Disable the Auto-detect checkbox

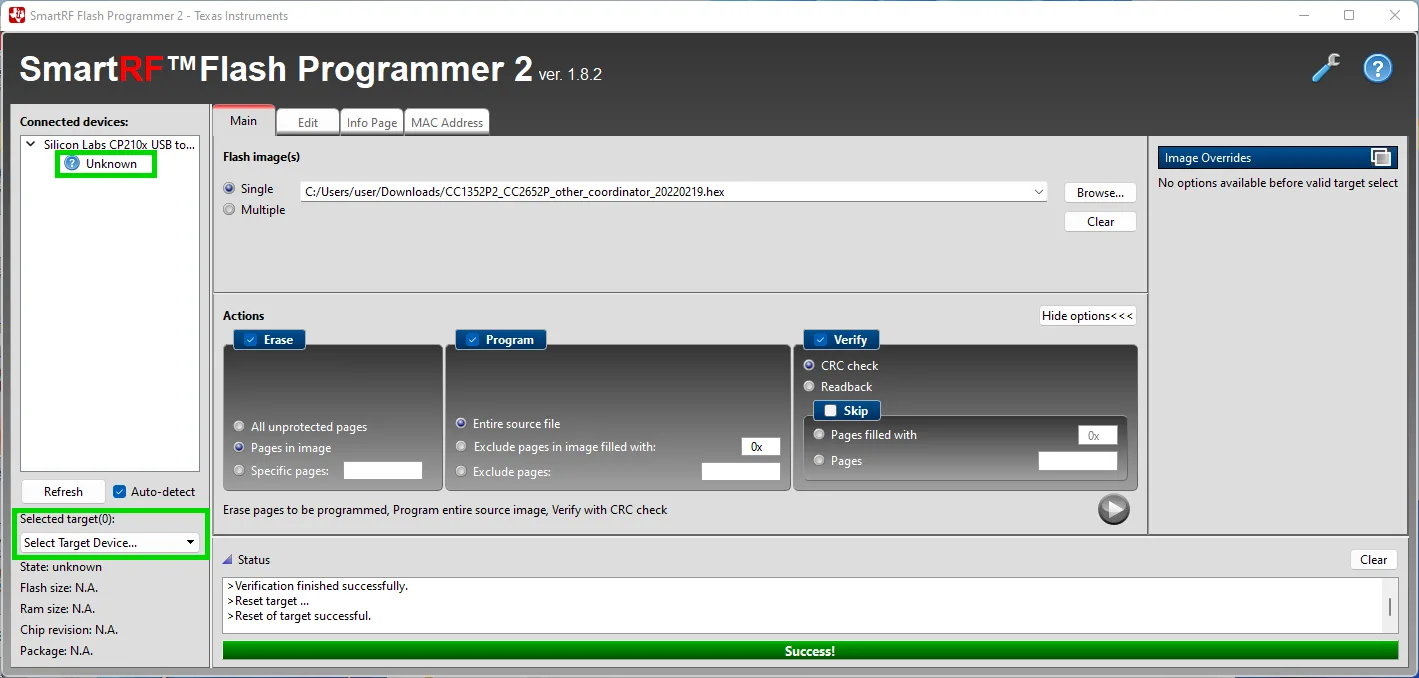click(120, 492)
